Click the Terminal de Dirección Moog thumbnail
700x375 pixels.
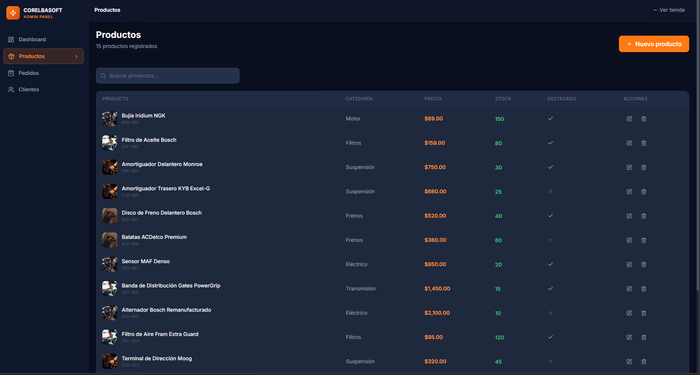coord(110,362)
